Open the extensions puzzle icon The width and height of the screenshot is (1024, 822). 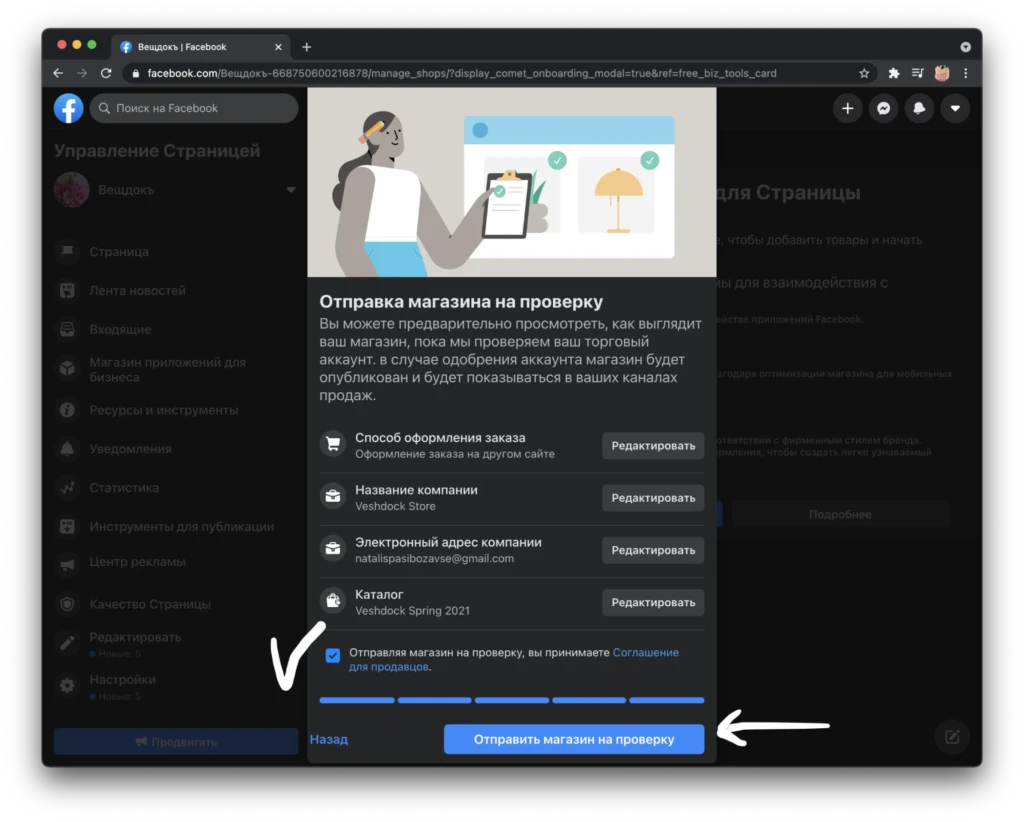click(x=893, y=73)
